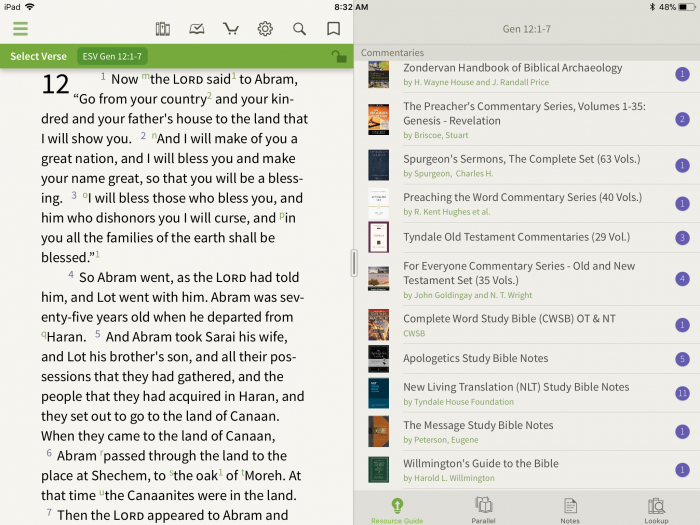
Task: Open Spurgeon's Sermons Complete Set
Action: [x=527, y=165]
